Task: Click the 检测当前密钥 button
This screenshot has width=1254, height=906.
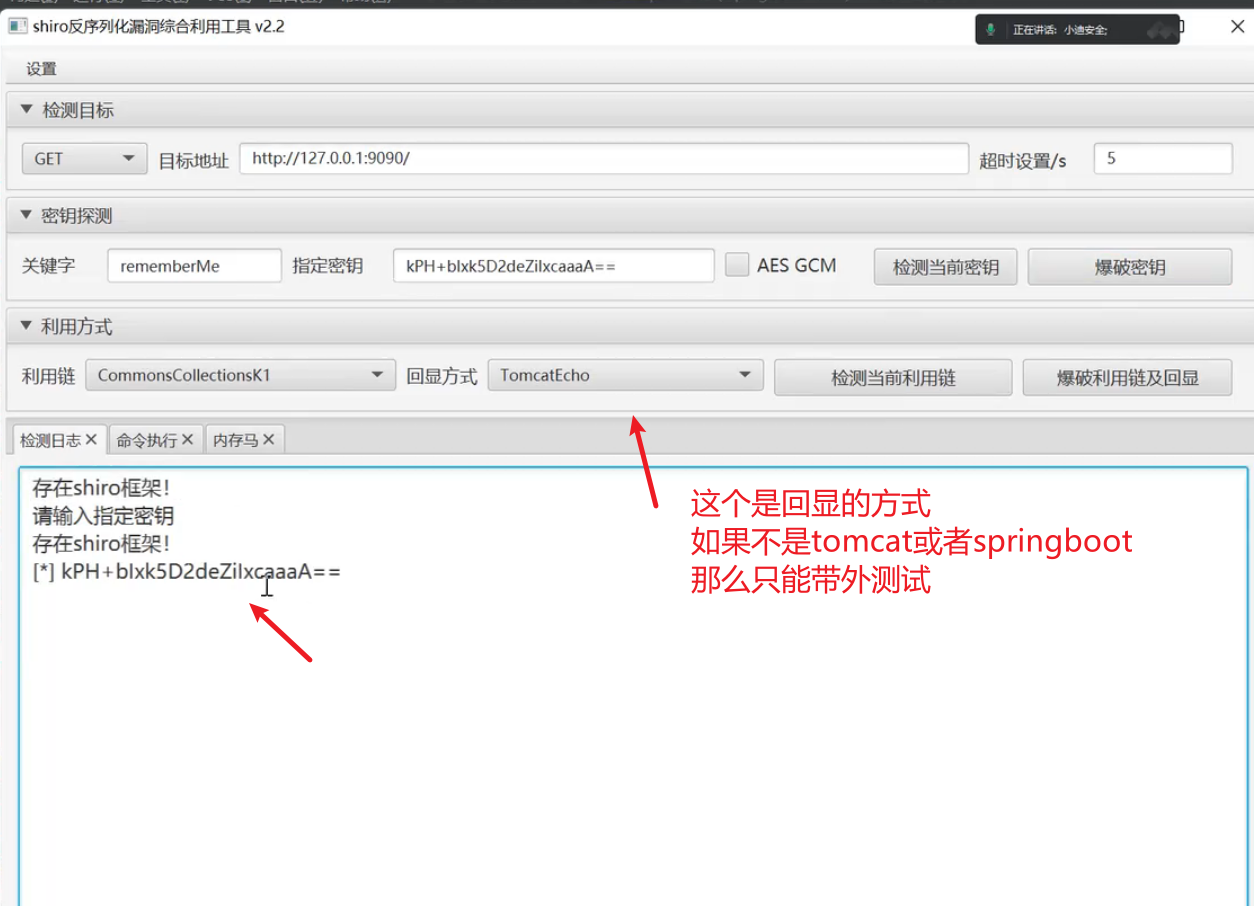Action: pos(945,267)
